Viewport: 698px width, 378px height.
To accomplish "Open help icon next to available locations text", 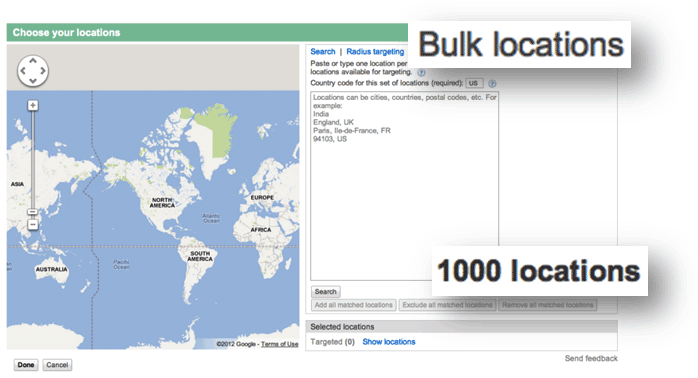I will 421,72.
